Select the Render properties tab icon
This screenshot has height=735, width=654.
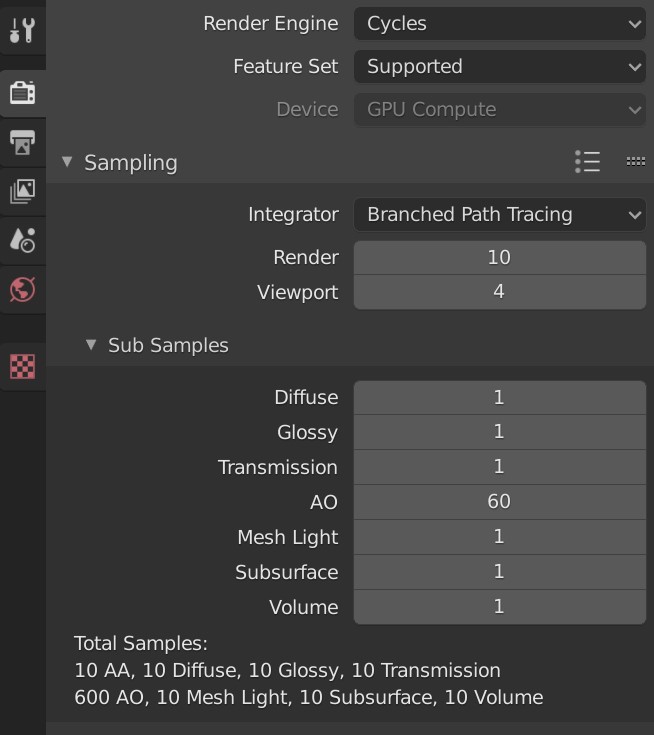22,92
